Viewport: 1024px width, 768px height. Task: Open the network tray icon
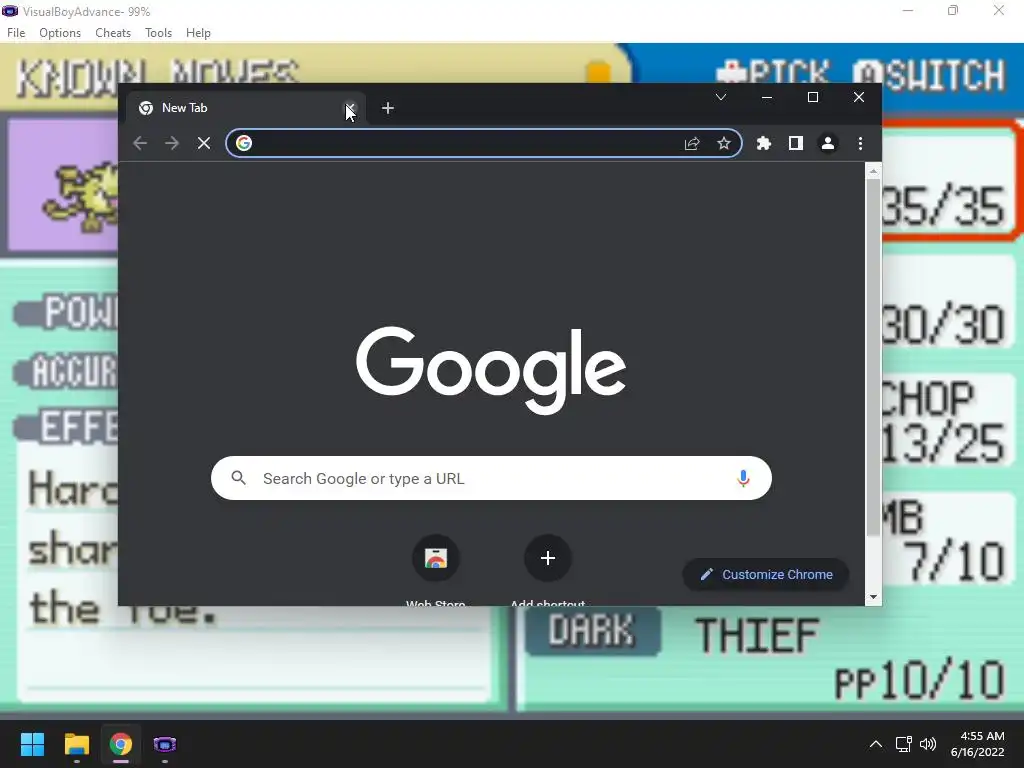(903, 744)
